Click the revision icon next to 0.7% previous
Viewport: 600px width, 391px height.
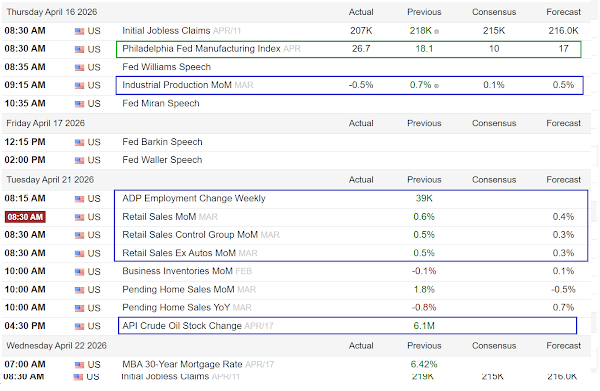(437, 86)
